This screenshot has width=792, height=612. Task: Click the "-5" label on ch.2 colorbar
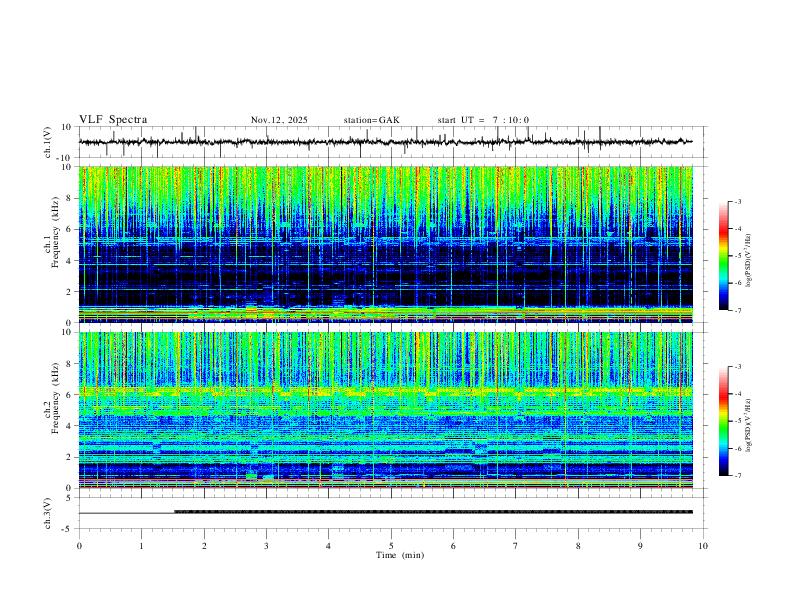point(737,421)
